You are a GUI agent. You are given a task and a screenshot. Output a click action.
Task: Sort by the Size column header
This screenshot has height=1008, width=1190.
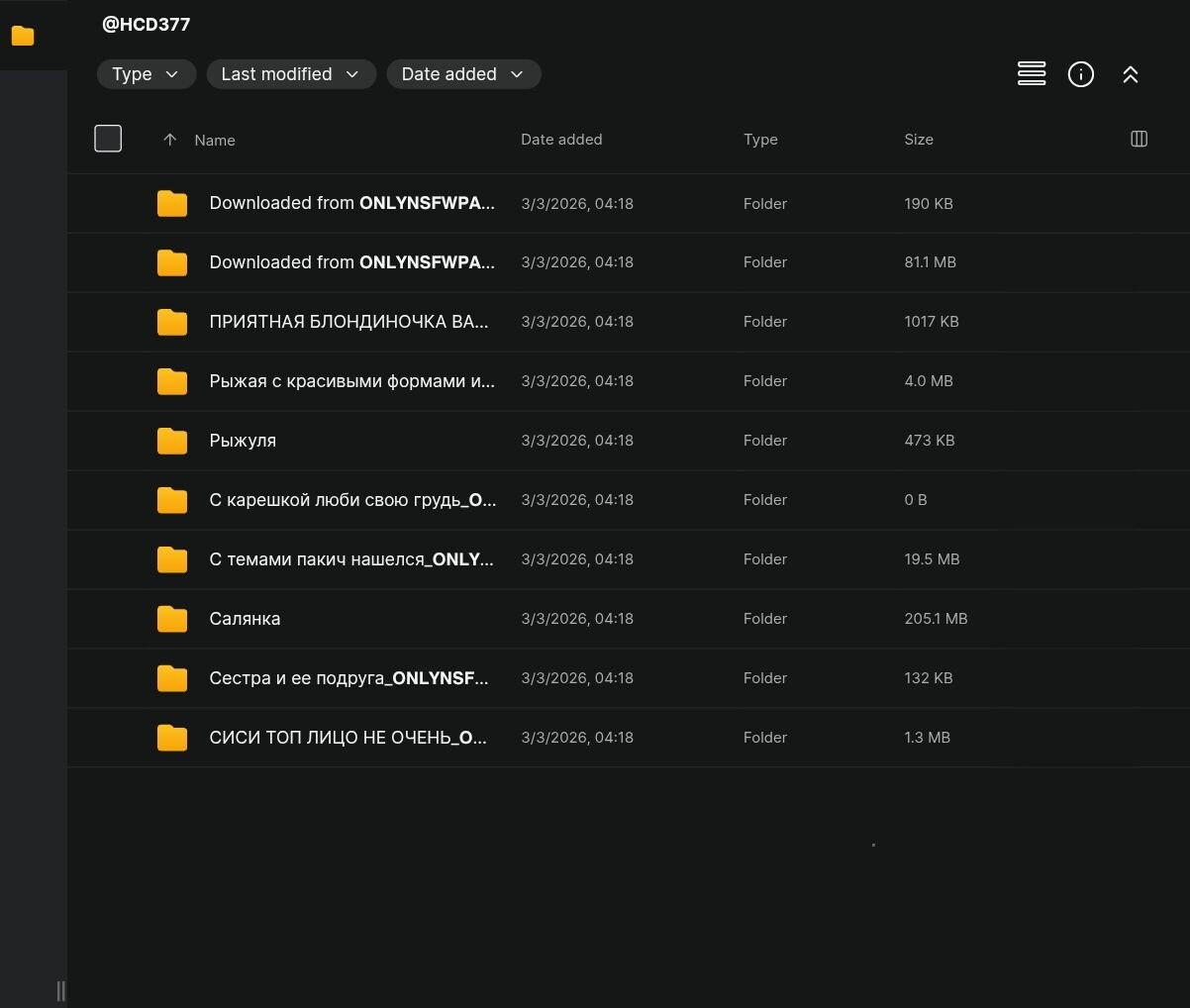[918, 140]
